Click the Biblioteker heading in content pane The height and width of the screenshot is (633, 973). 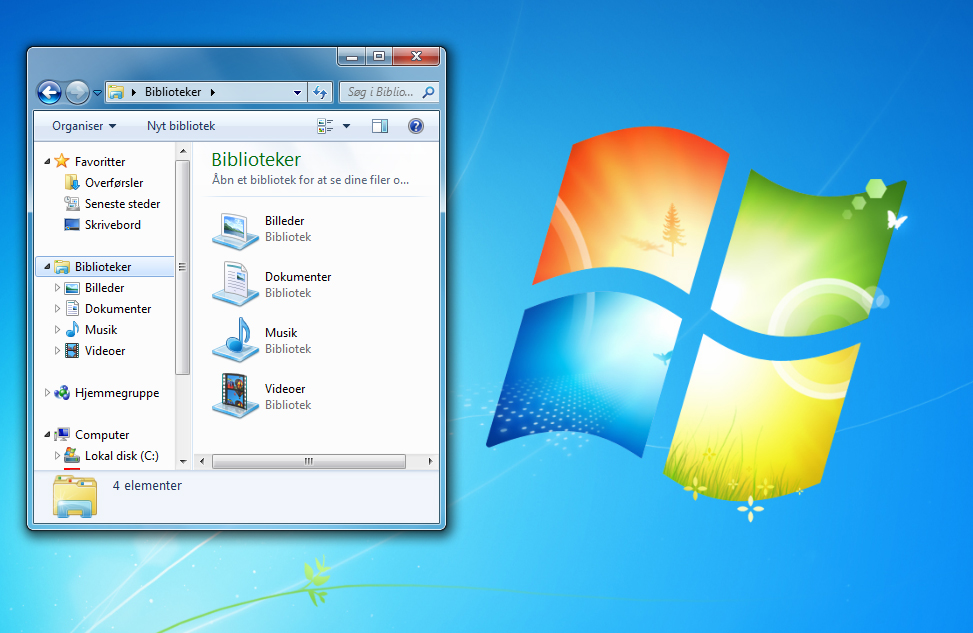click(x=256, y=159)
